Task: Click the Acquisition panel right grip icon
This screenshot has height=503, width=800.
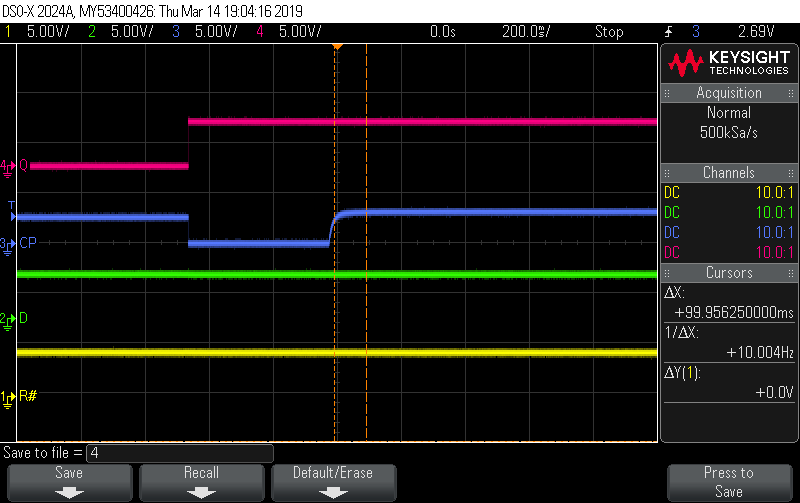Action: (790, 93)
